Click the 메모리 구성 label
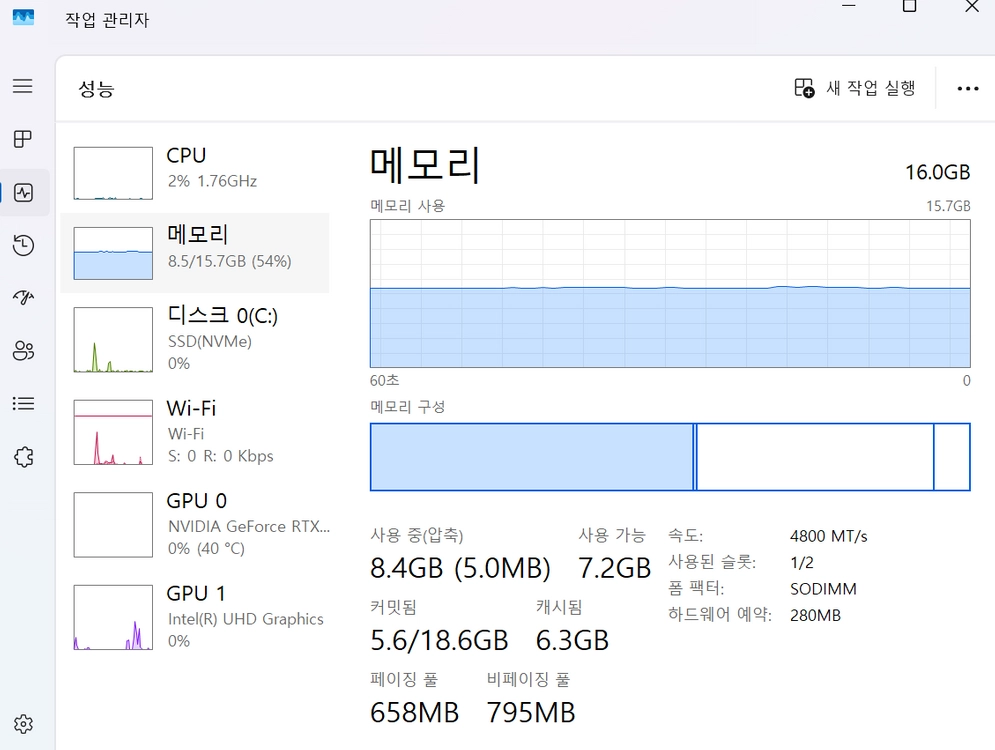The height and width of the screenshot is (750, 995). [x=407, y=407]
